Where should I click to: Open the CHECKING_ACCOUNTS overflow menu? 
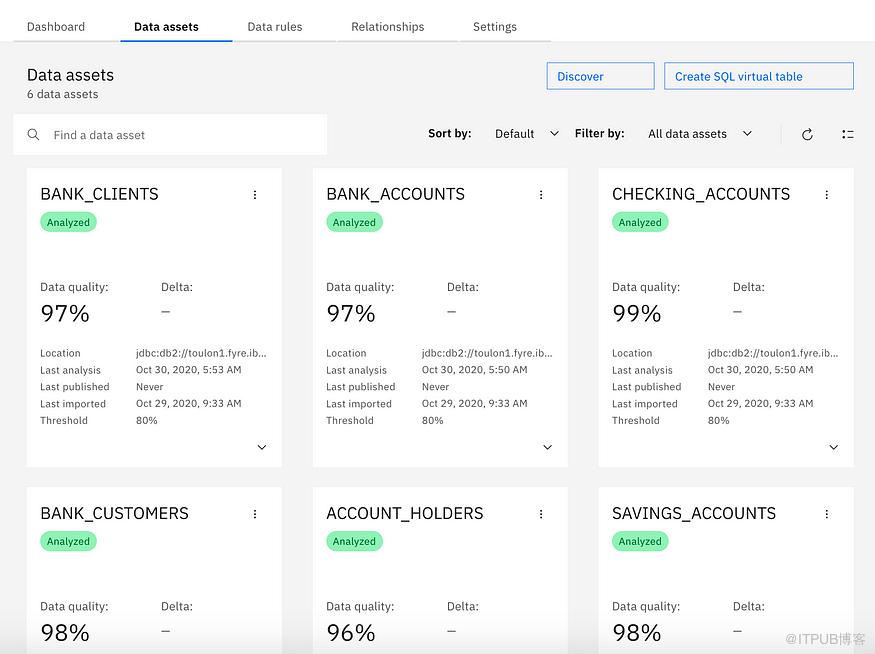(x=827, y=195)
